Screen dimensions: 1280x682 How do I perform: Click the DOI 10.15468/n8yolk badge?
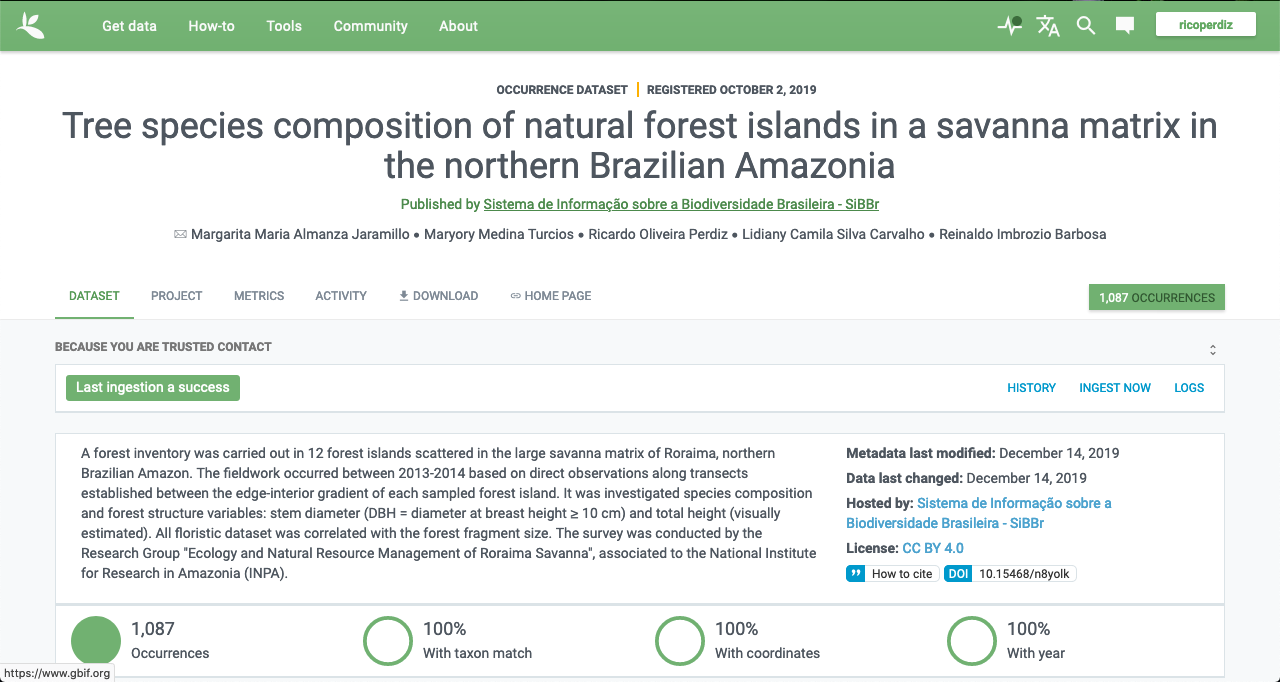pos(1010,574)
